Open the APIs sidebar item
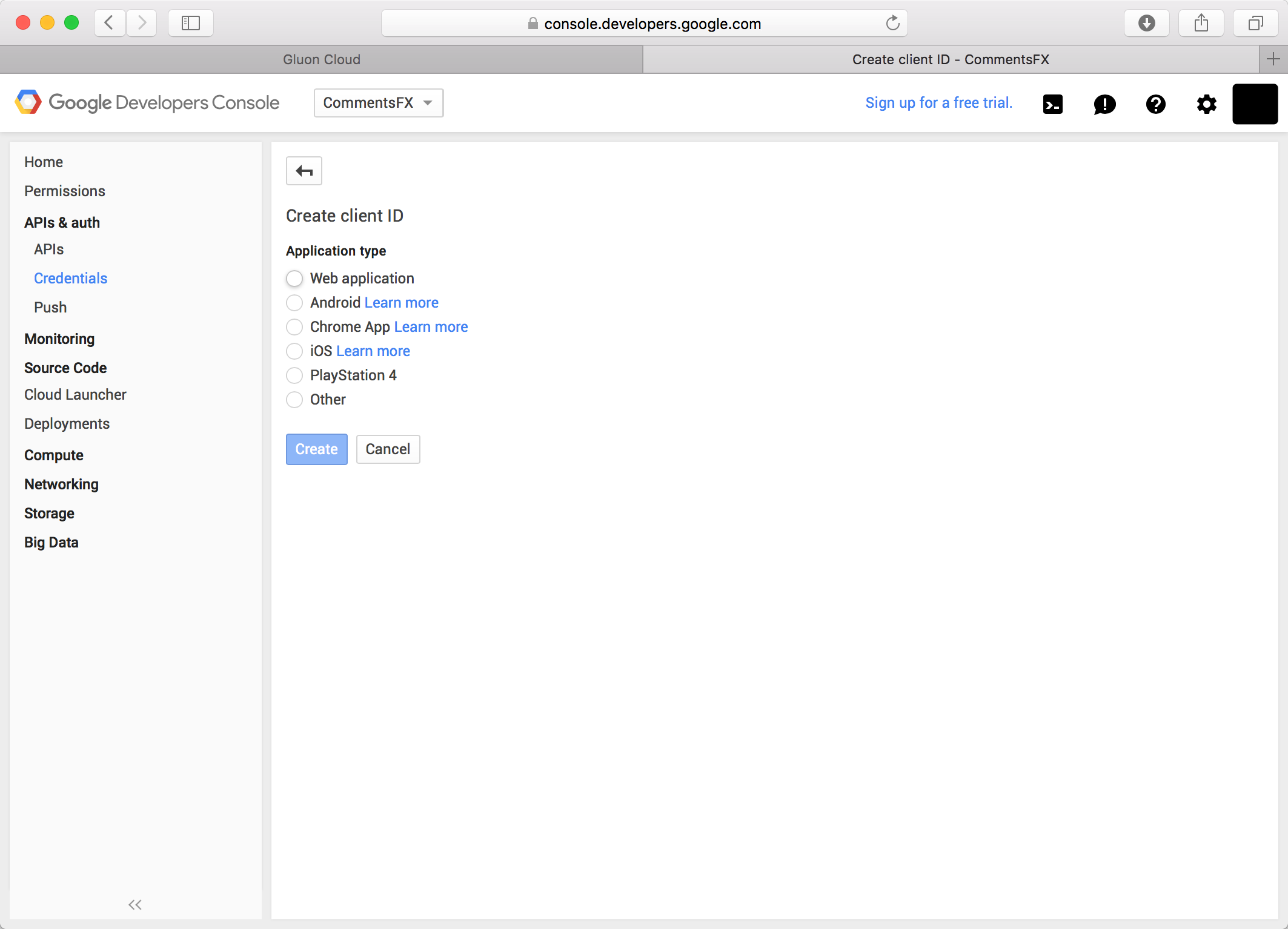 (x=48, y=249)
